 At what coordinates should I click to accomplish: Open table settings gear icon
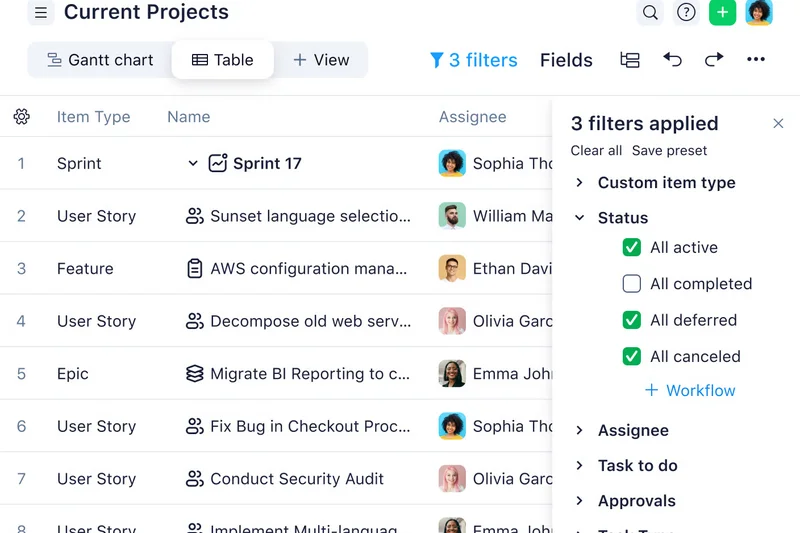click(x=21, y=117)
